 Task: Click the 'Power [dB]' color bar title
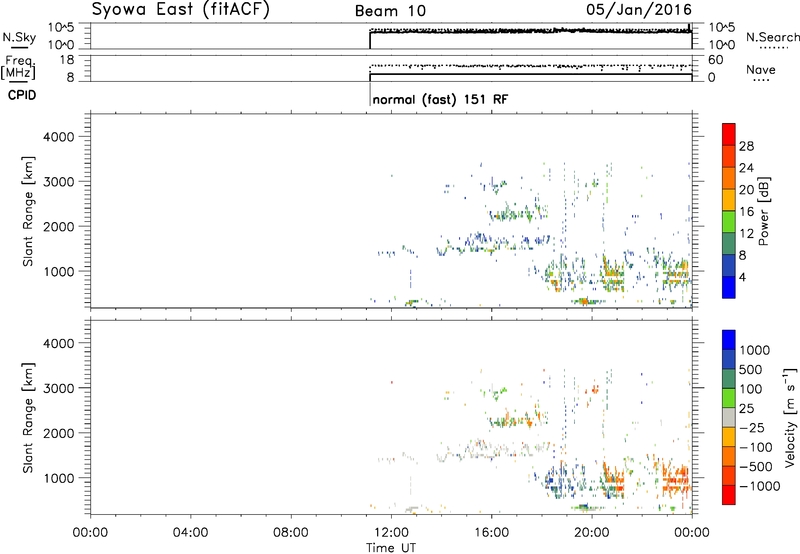click(x=763, y=211)
